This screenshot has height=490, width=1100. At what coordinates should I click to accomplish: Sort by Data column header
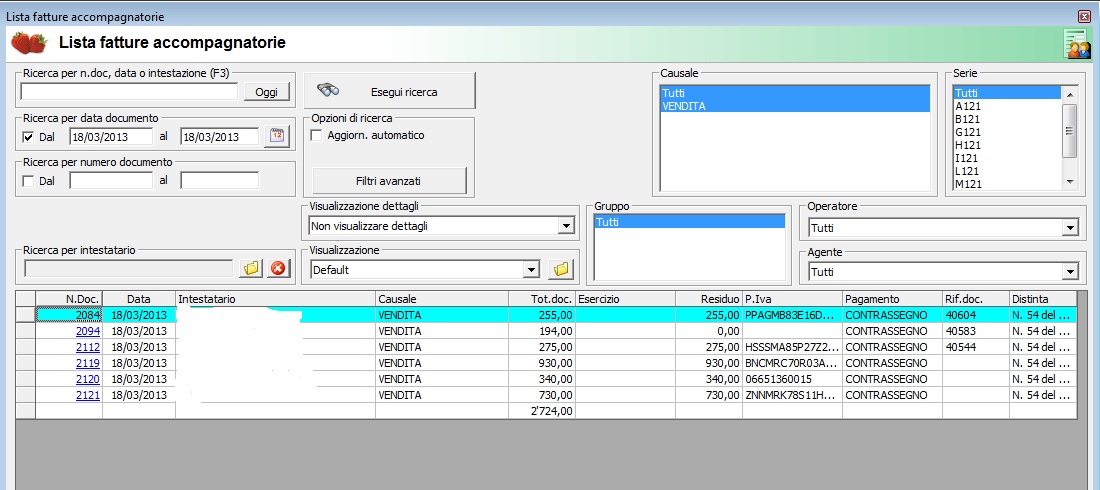pos(139,299)
